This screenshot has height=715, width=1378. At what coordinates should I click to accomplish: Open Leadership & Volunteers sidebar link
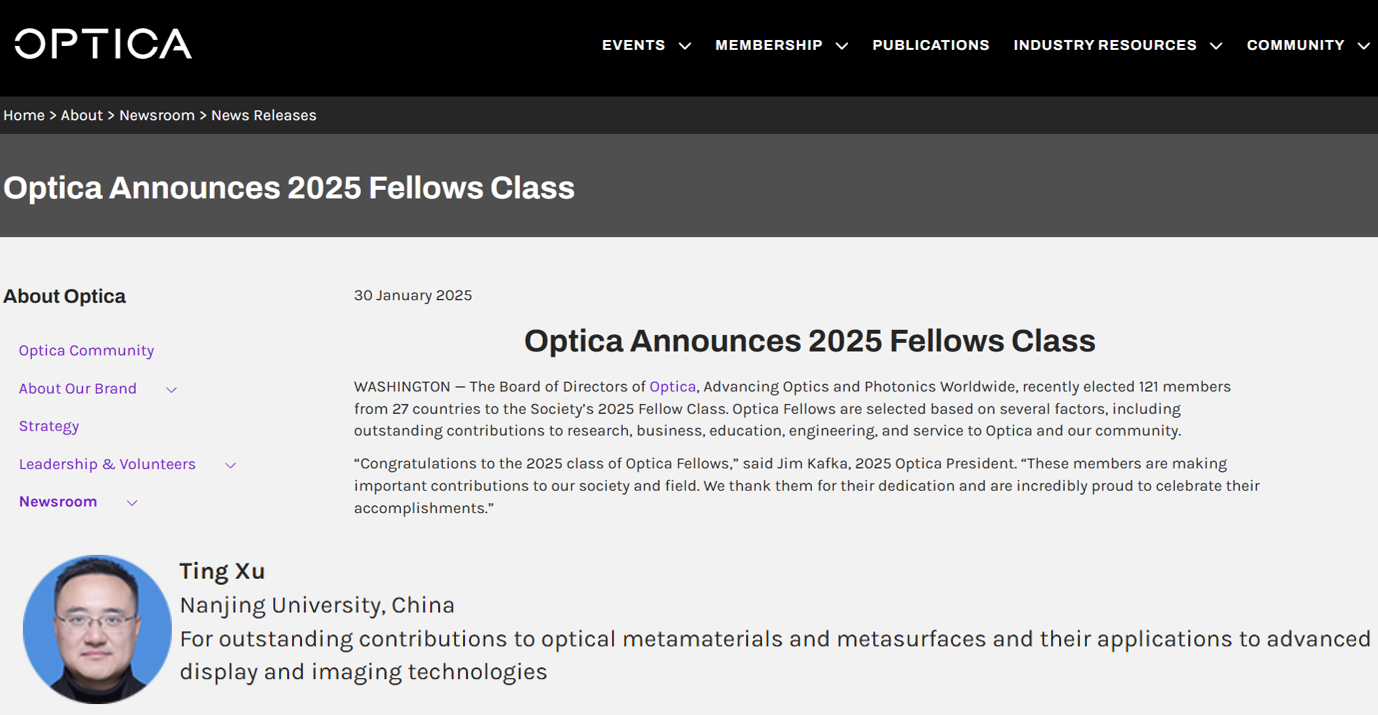click(107, 464)
